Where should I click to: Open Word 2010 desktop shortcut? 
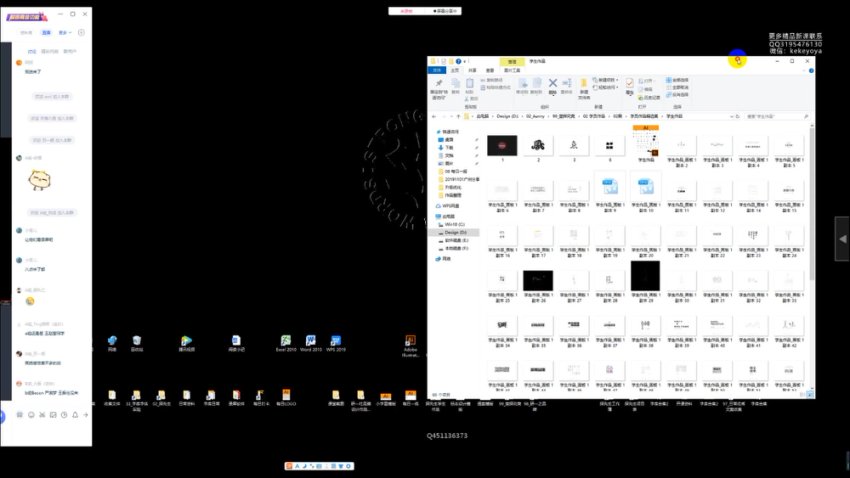point(311,344)
